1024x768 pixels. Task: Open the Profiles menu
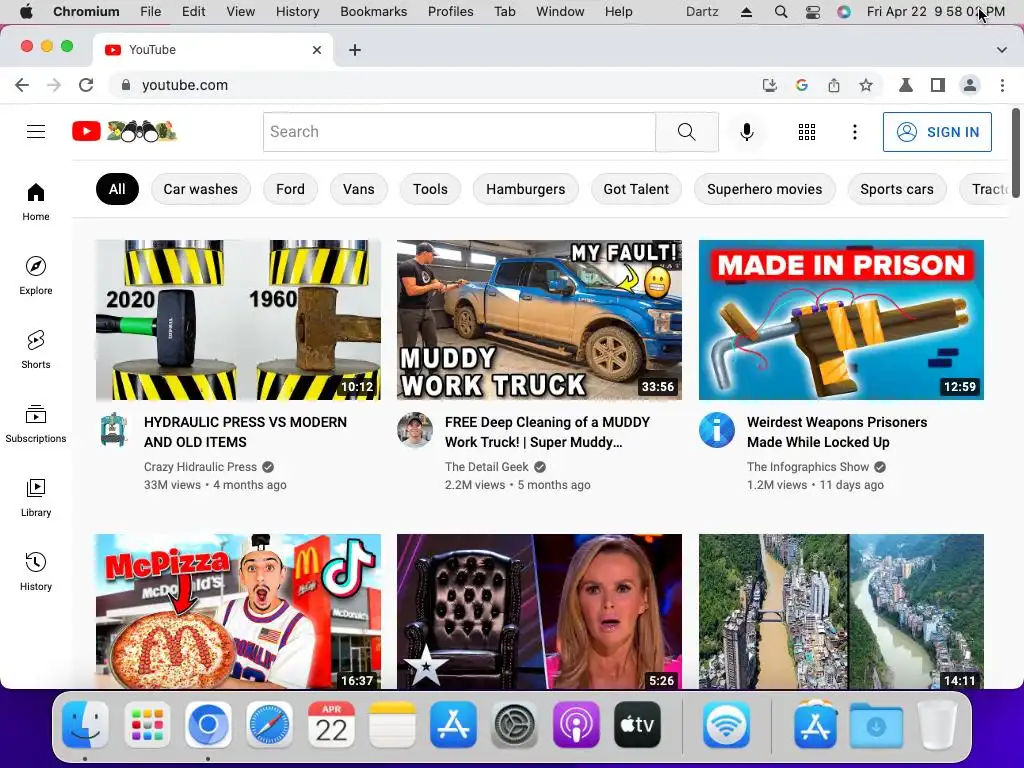[x=451, y=11]
